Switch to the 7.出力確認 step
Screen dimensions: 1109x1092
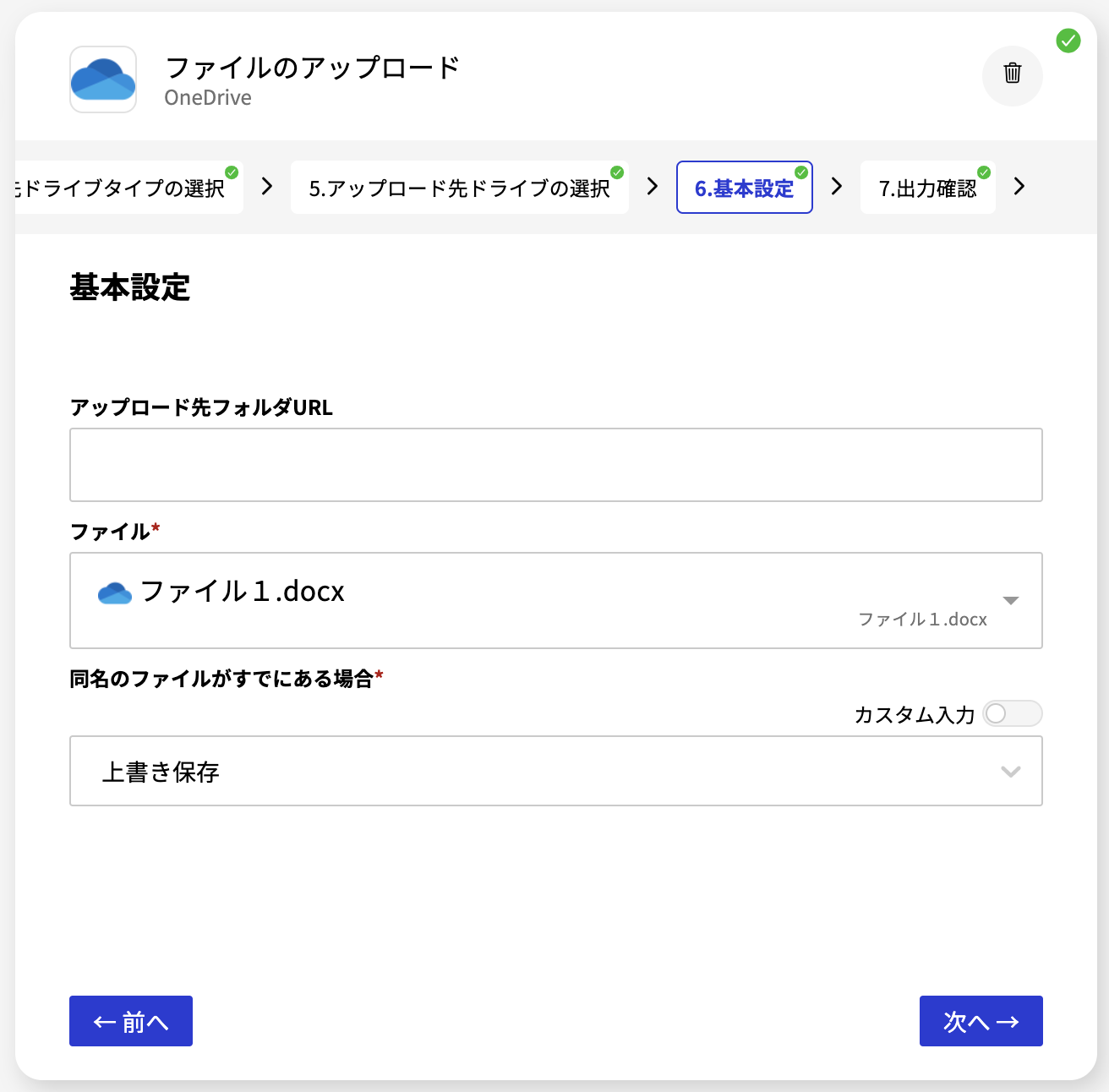(927, 187)
